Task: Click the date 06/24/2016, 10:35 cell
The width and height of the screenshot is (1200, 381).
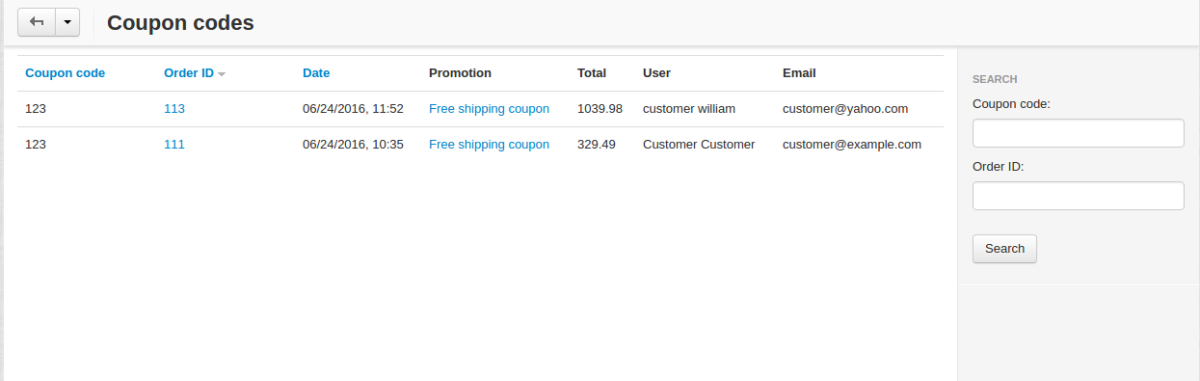Action: [353, 144]
